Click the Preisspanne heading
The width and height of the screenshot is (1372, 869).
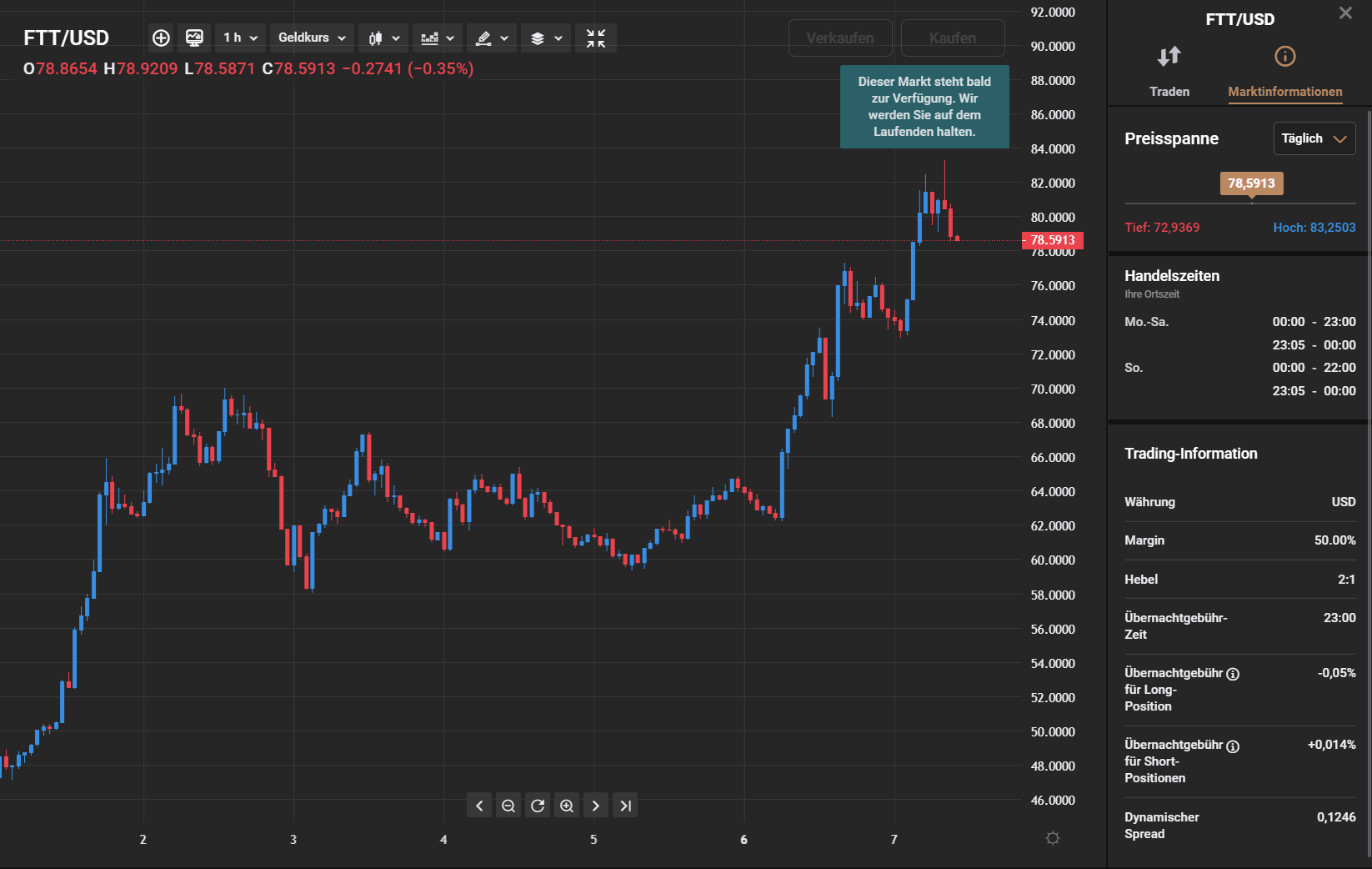click(x=1171, y=138)
